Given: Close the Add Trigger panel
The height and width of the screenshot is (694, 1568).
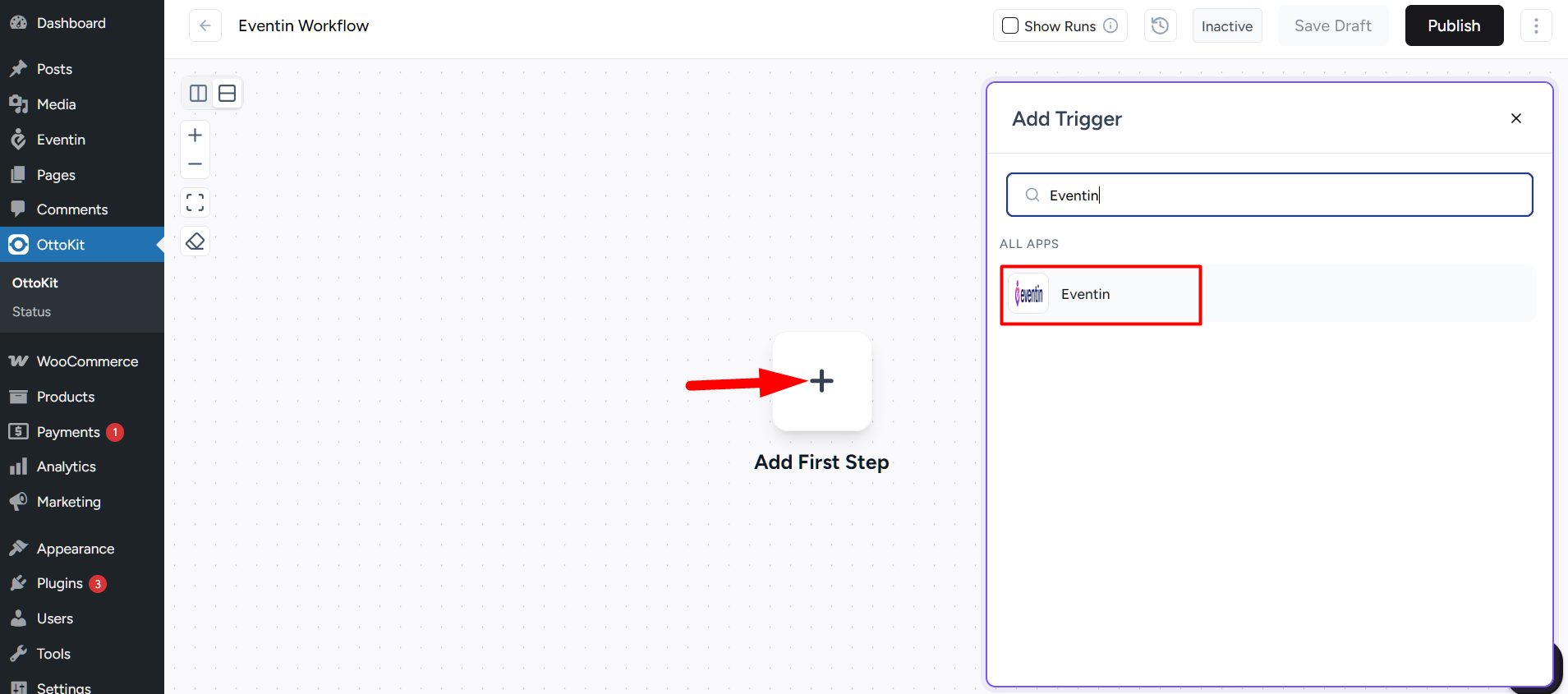Looking at the screenshot, I should tap(1516, 118).
